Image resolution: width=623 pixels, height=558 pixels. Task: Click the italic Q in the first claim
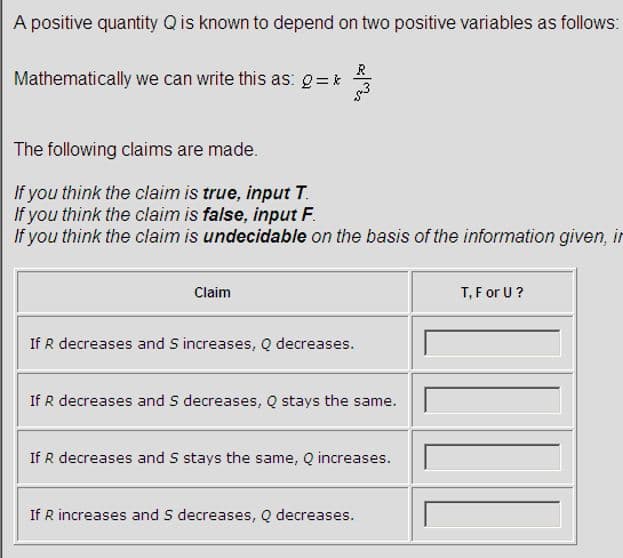pos(266,344)
